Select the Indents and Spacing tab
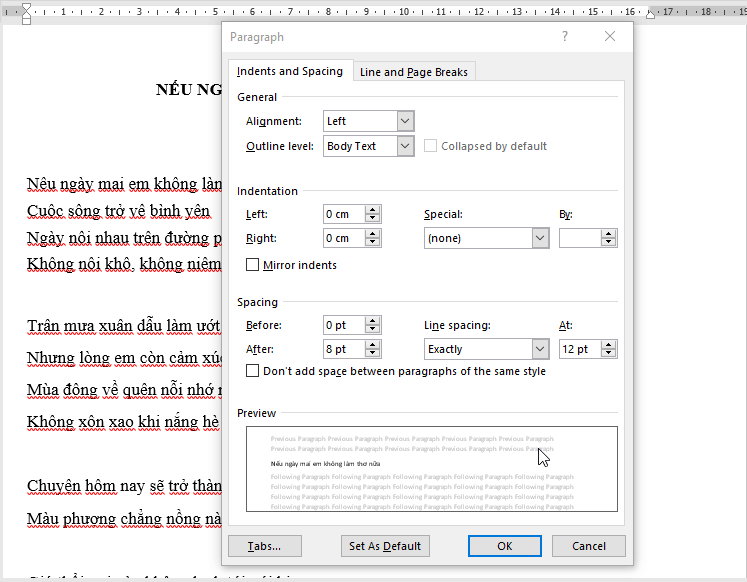Screen dimensions: 747x582 (290, 71)
